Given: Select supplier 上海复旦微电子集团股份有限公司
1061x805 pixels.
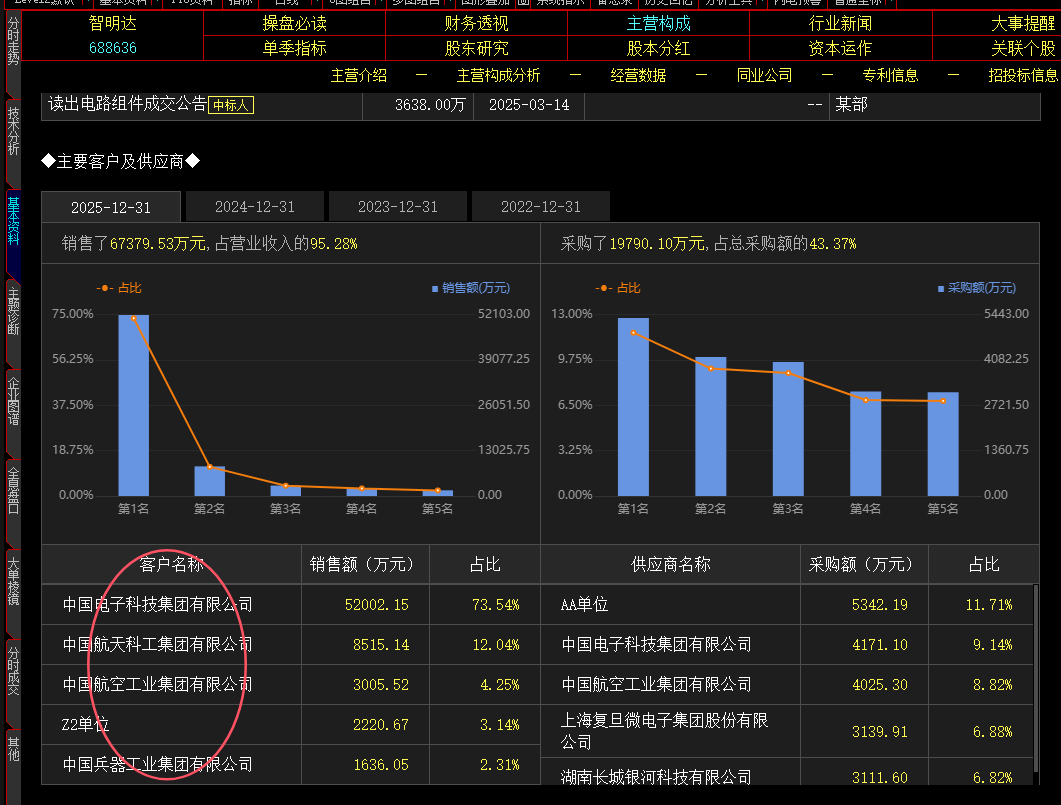Looking at the screenshot, I should tap(664, 731).
